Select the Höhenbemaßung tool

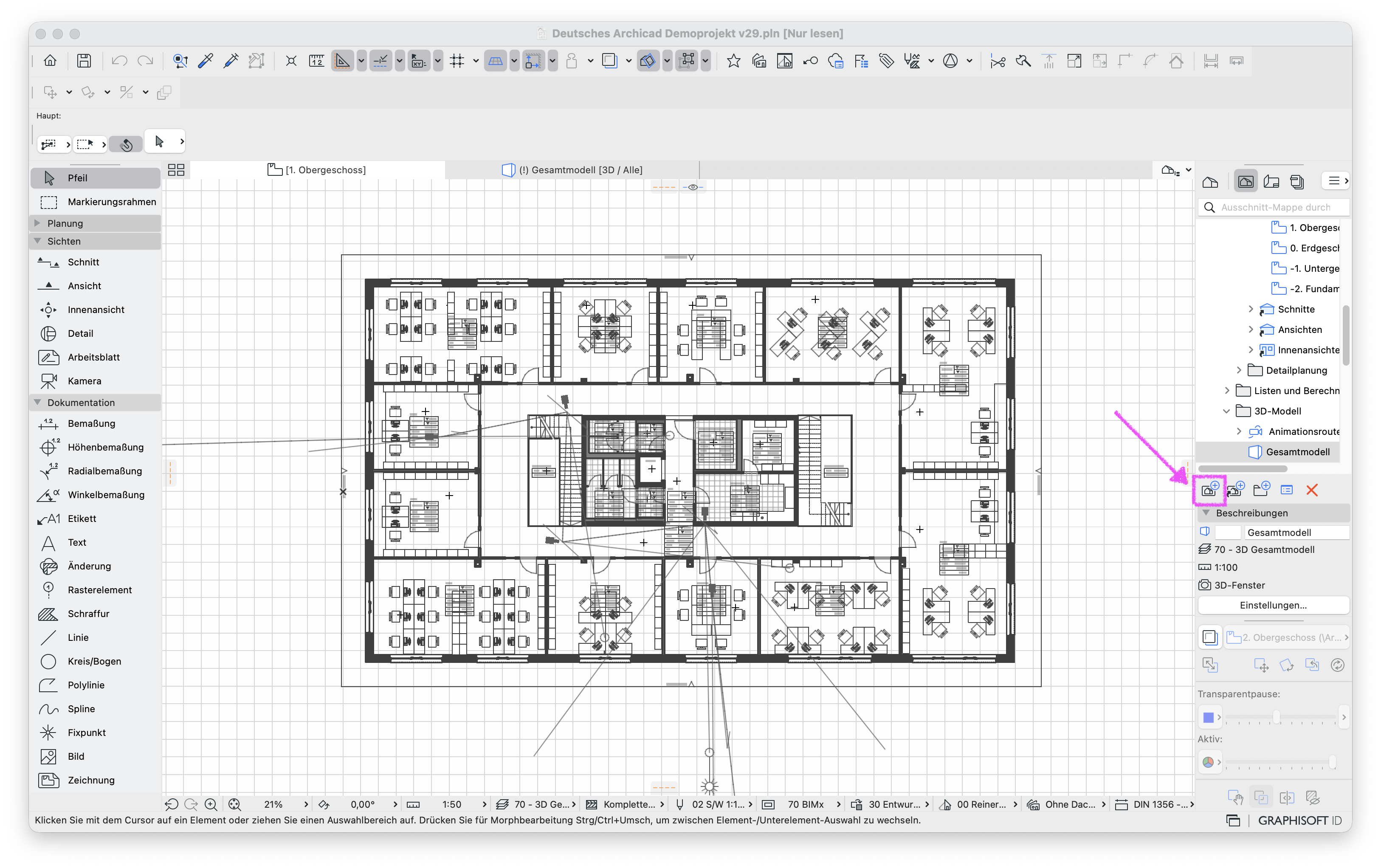click(x=95, y=447)
